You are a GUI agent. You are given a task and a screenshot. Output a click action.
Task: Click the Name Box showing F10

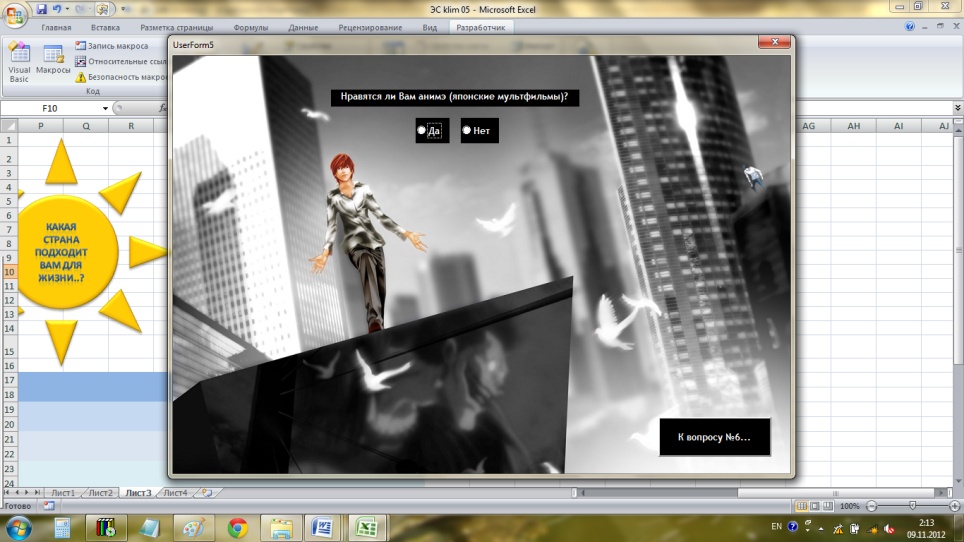(x=50, y=108)
